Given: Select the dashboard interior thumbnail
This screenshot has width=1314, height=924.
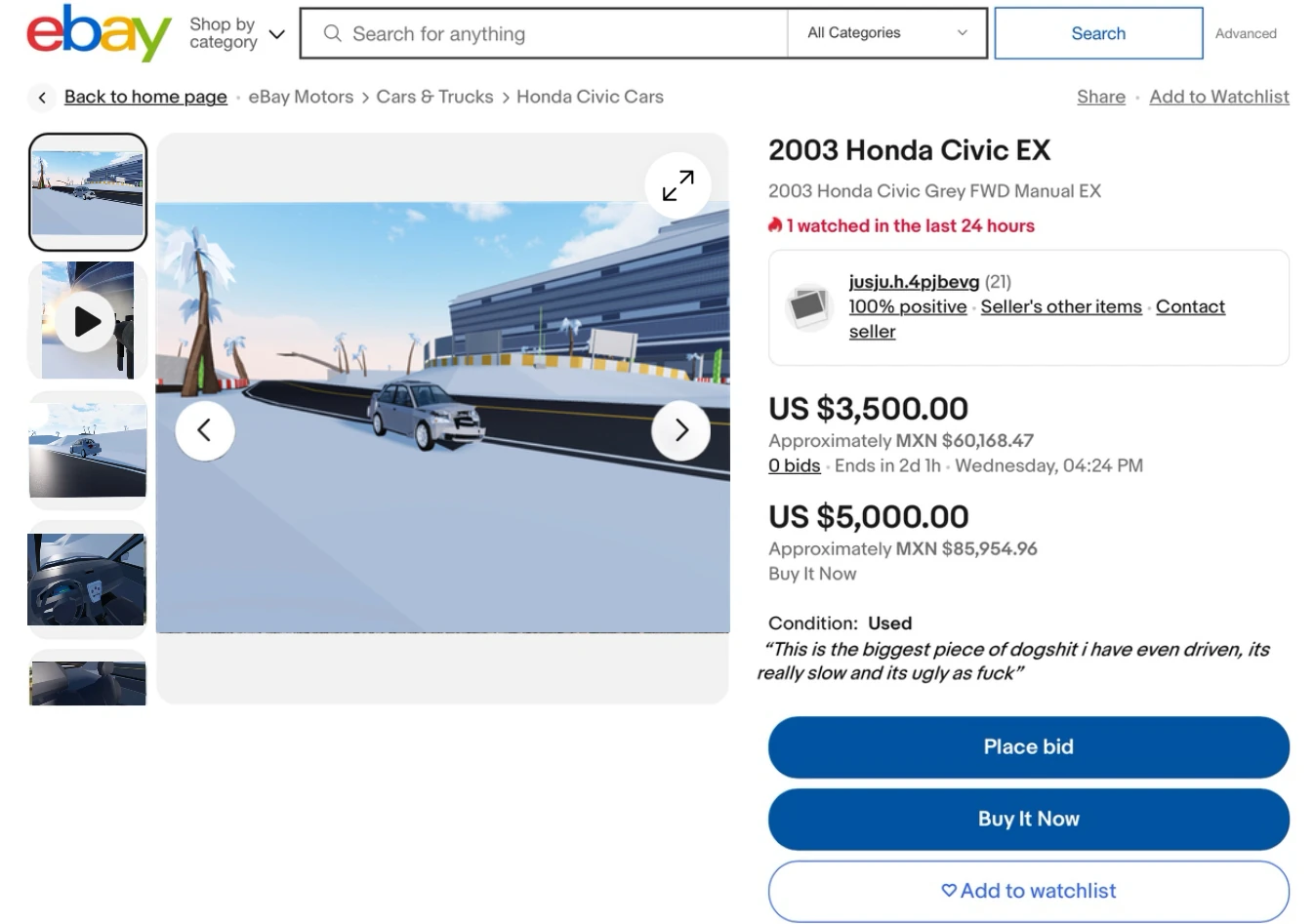Looking at the screenshot, I should (x=87, y=578).
